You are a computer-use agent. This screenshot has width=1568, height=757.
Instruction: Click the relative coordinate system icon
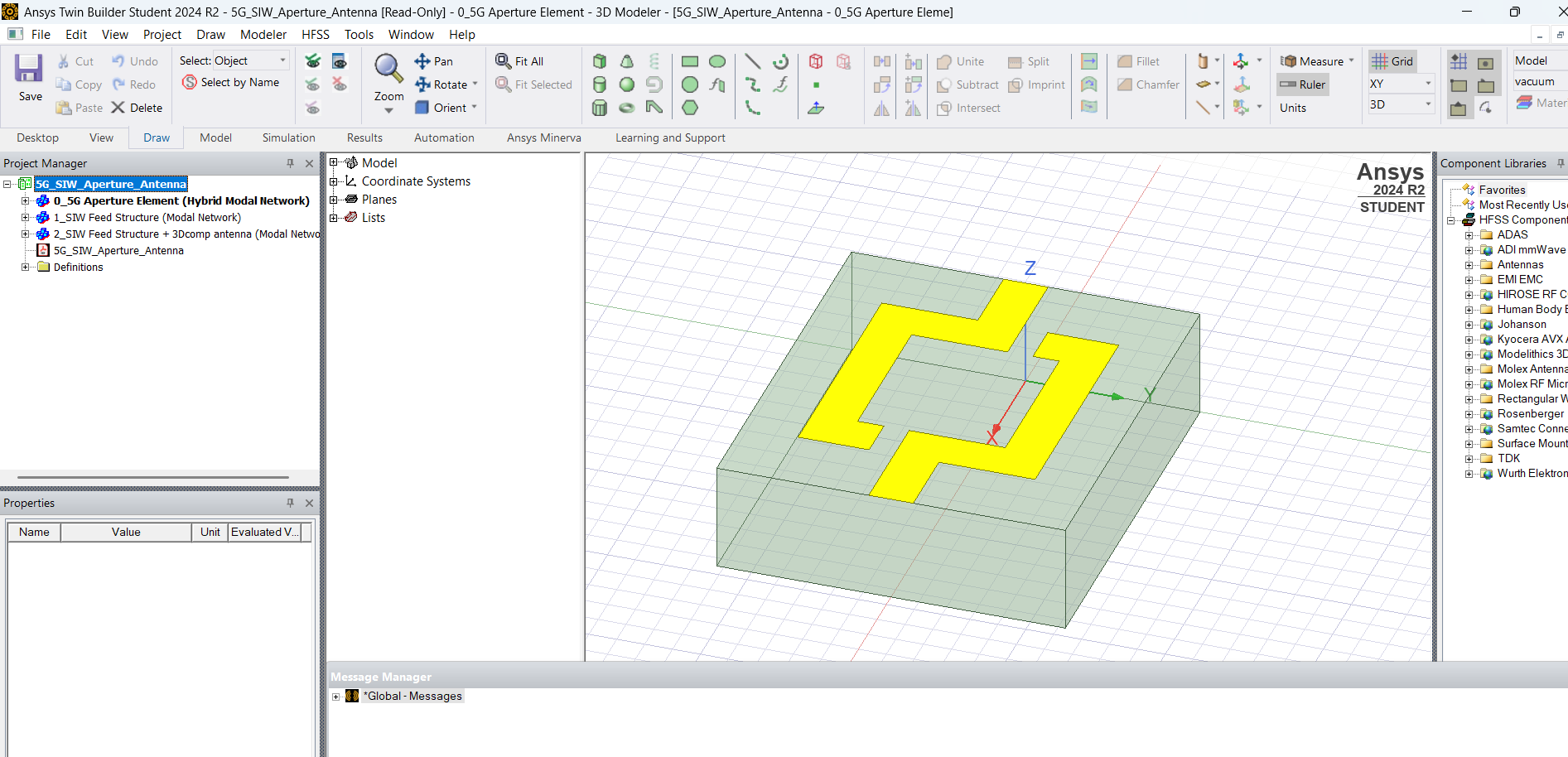[1241, 61]
